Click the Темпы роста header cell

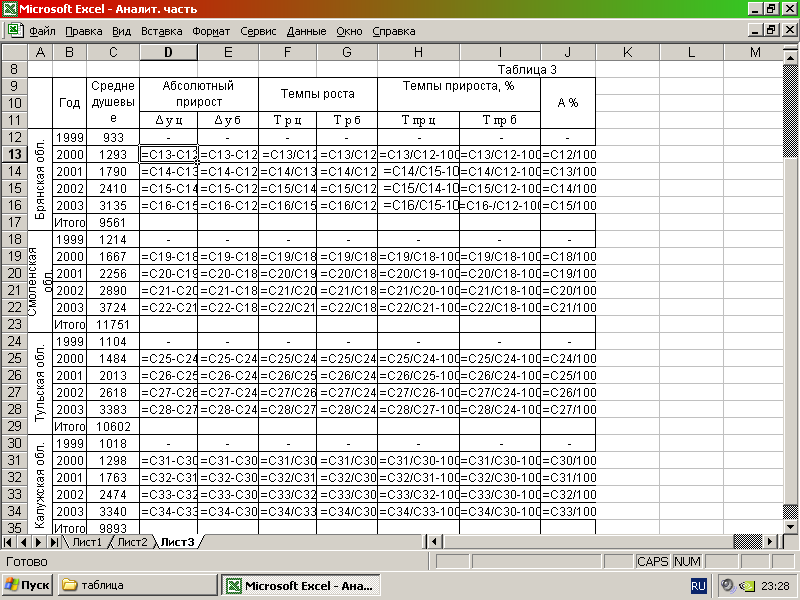pos(318,94)
